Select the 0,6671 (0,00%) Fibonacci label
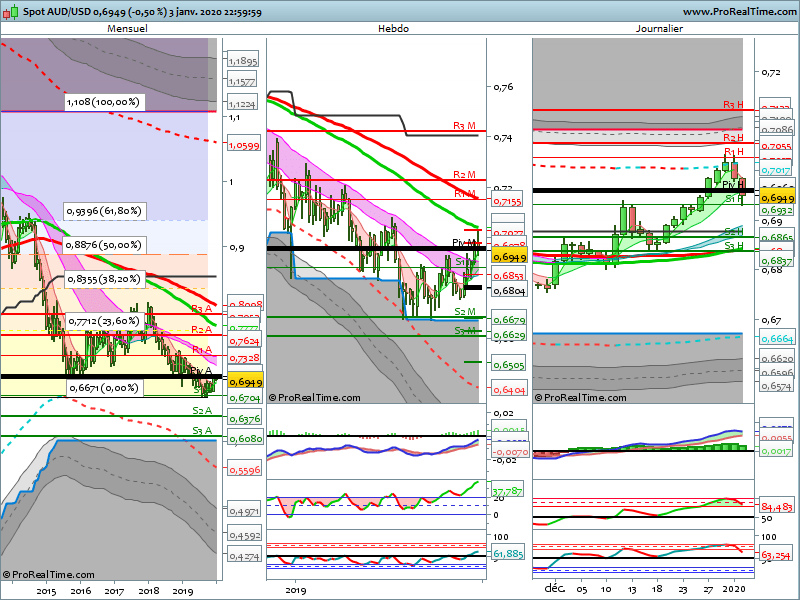This screenshot has height=600, width=800. coord(102,387)
